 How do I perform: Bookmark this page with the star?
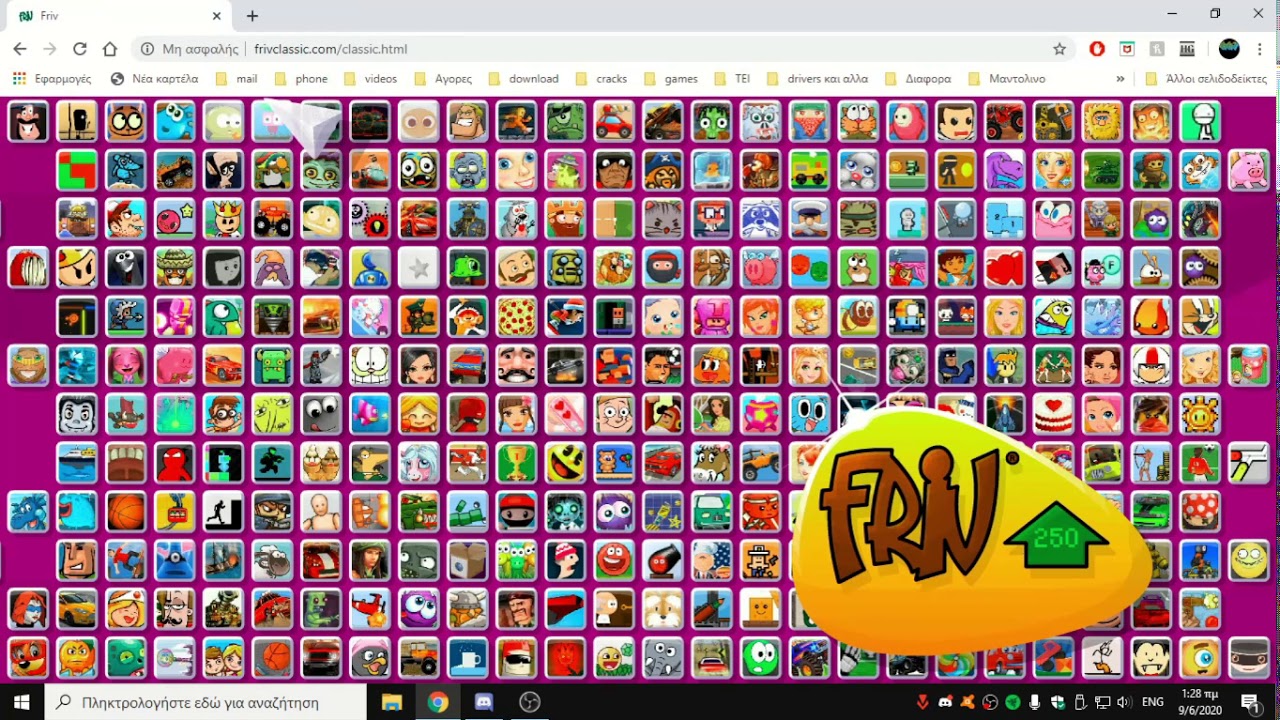point(1059,48)
